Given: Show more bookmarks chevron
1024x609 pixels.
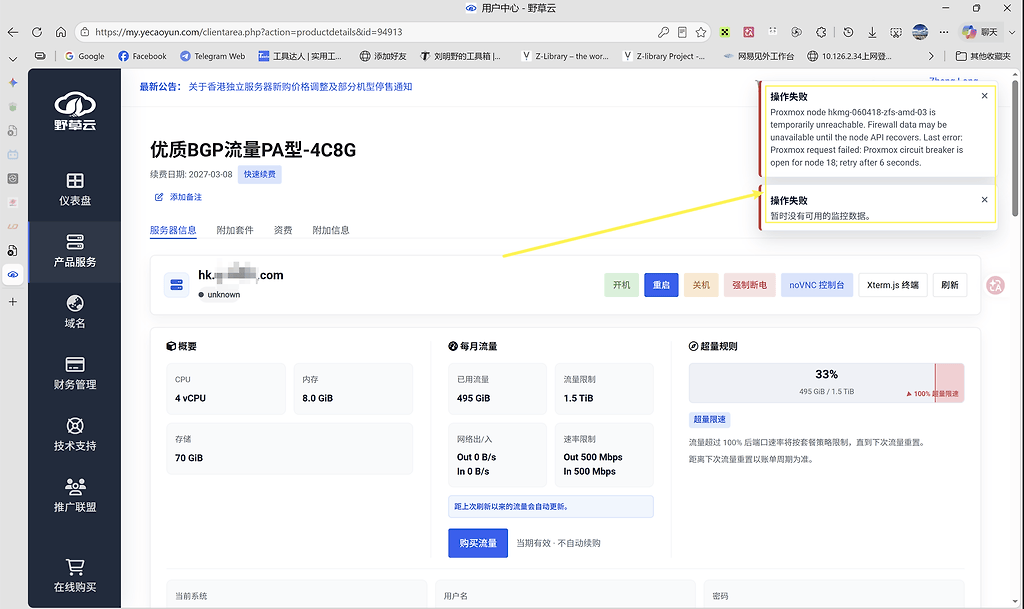Looking at the screenshot, I should tap(931, 56).
